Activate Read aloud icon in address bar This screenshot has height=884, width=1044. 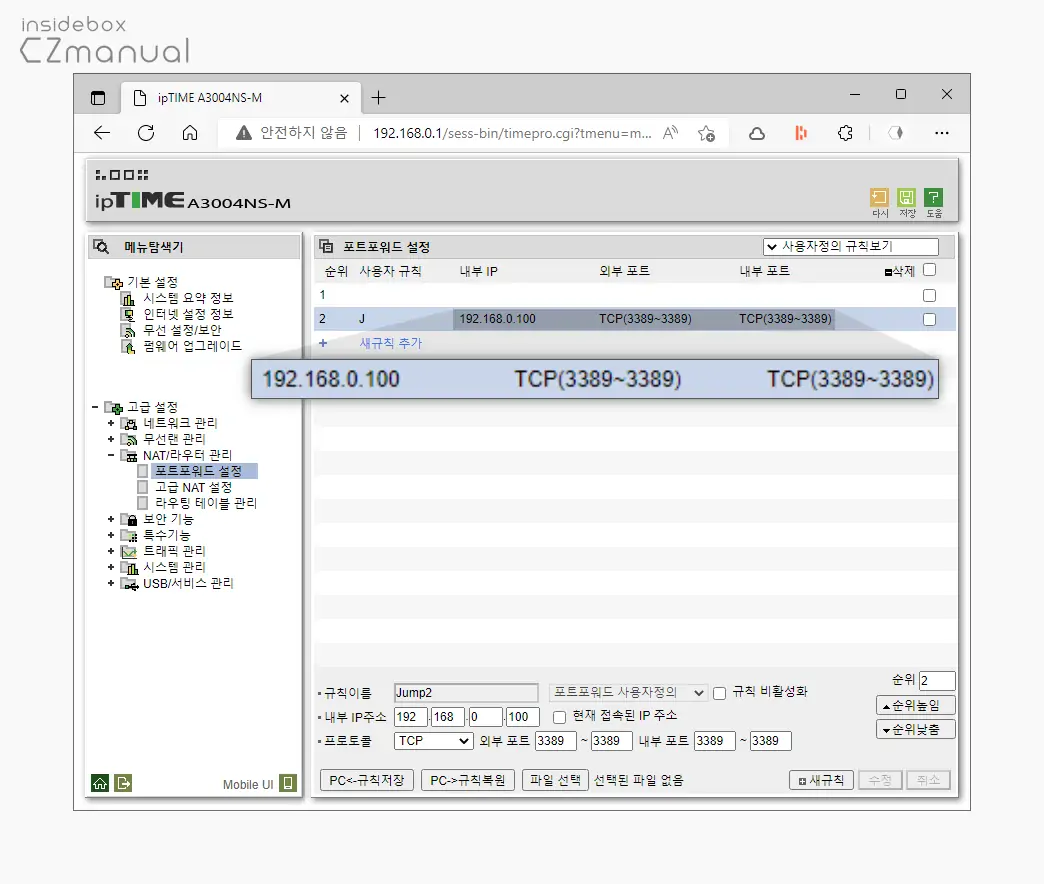coord(670,133)
